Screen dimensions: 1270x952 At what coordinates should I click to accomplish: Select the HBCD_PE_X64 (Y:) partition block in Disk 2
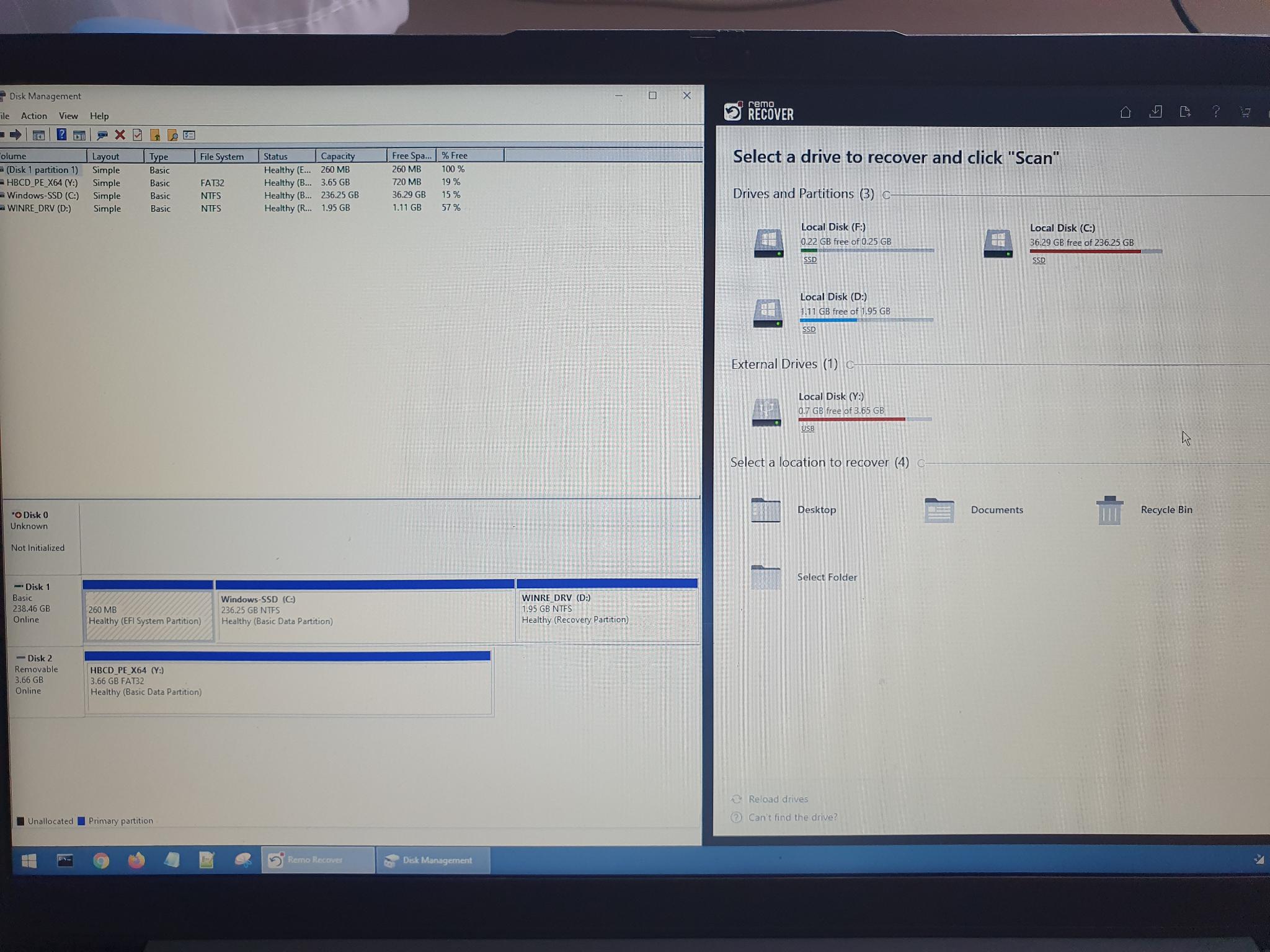coord(288,683)
